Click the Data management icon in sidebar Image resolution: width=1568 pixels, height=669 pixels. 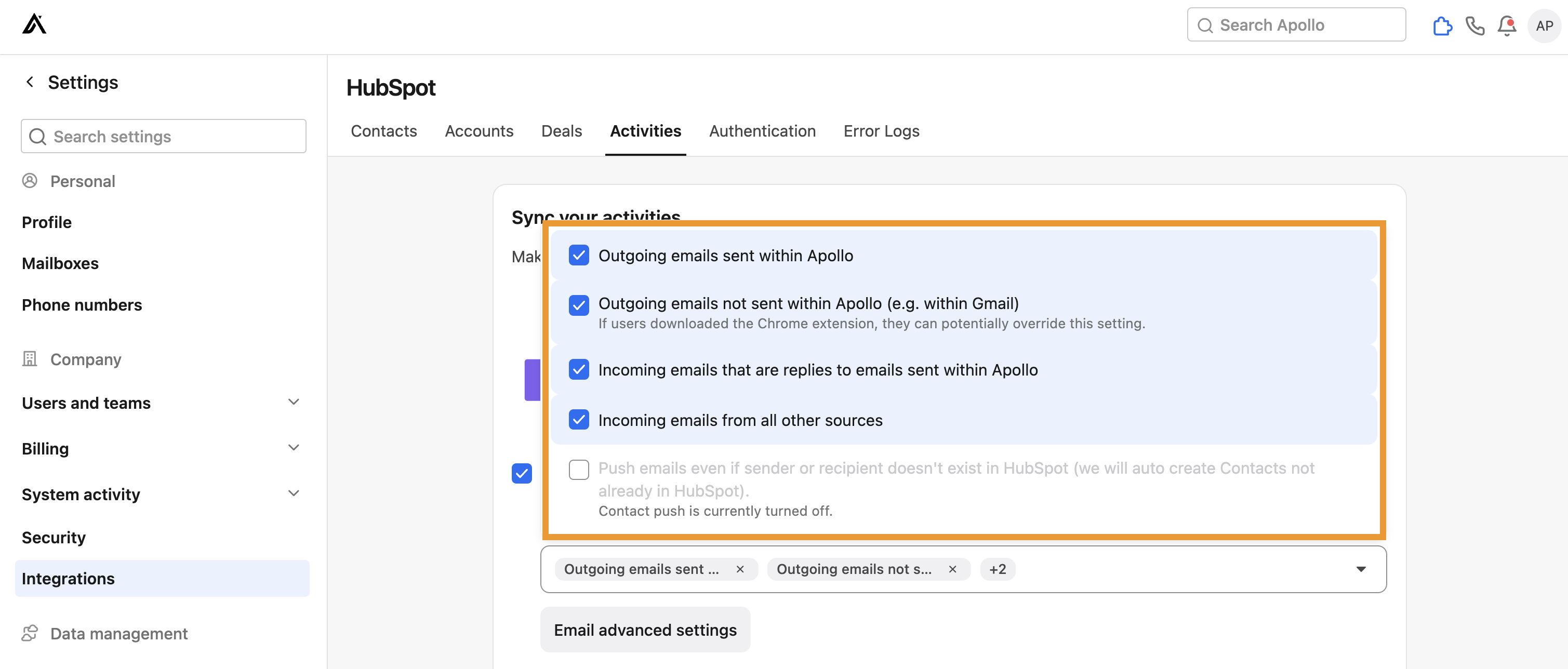tap(30, 633)
